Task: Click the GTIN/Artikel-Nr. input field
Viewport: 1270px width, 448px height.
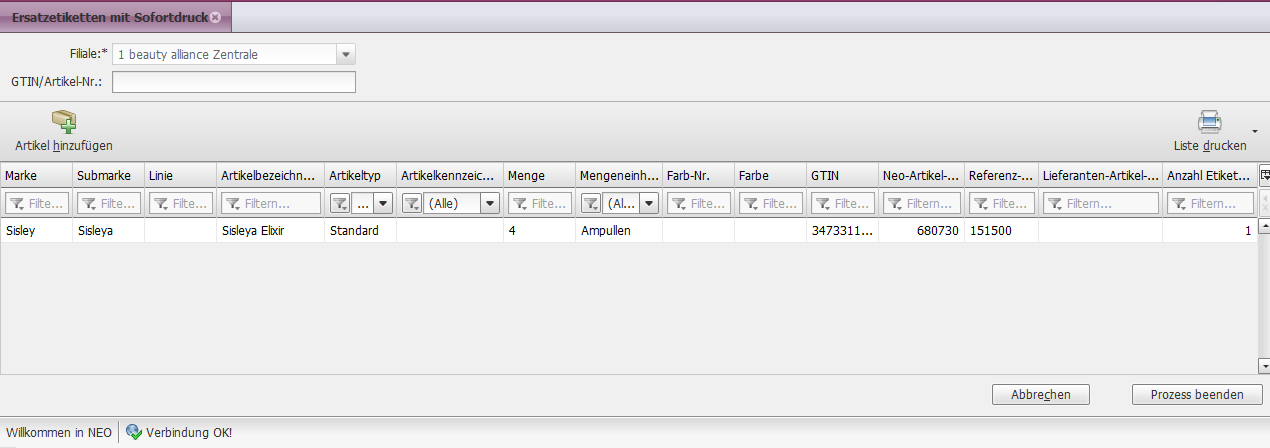Action: 234,82
